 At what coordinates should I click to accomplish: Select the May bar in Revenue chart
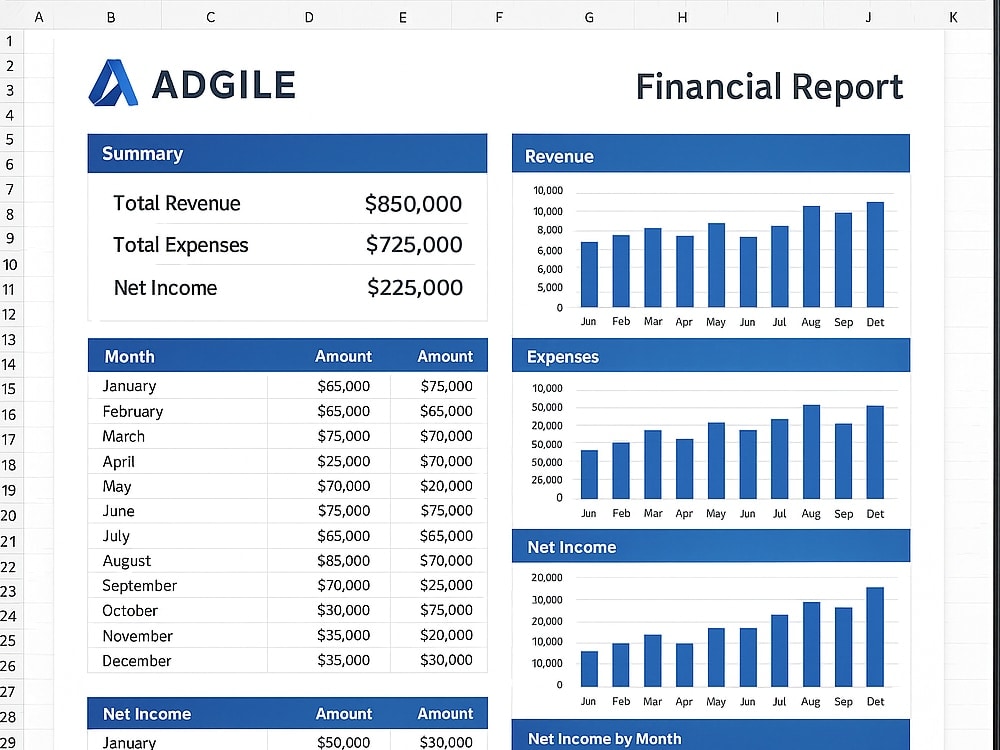pyautogui.click(x=716, y=265)
